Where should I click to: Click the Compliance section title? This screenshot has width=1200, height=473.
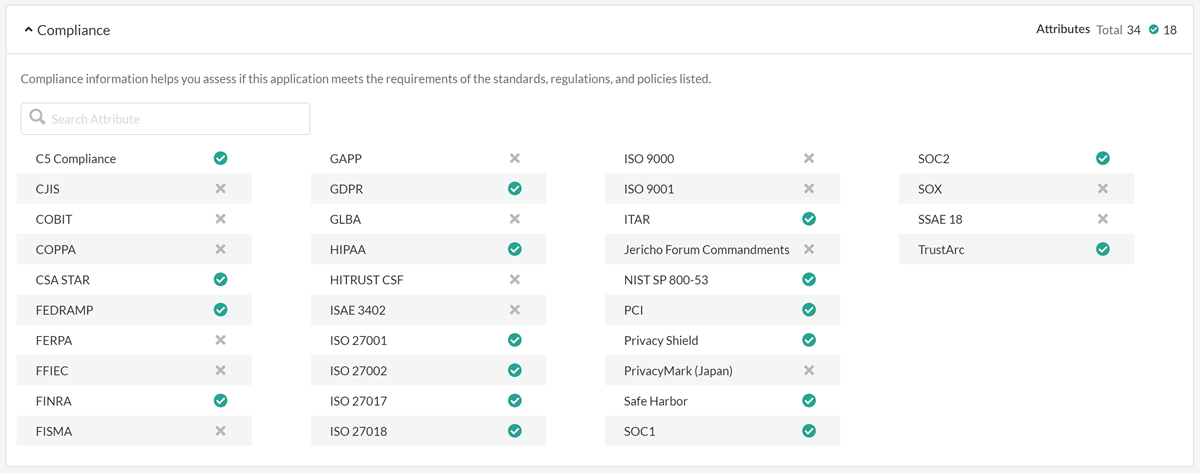tap(73, 30)
